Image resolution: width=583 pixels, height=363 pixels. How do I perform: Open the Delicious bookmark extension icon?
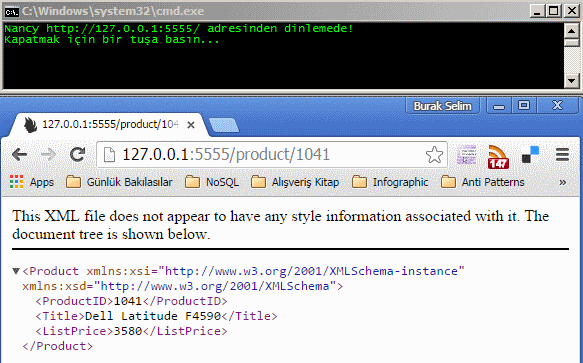(530, 154)
